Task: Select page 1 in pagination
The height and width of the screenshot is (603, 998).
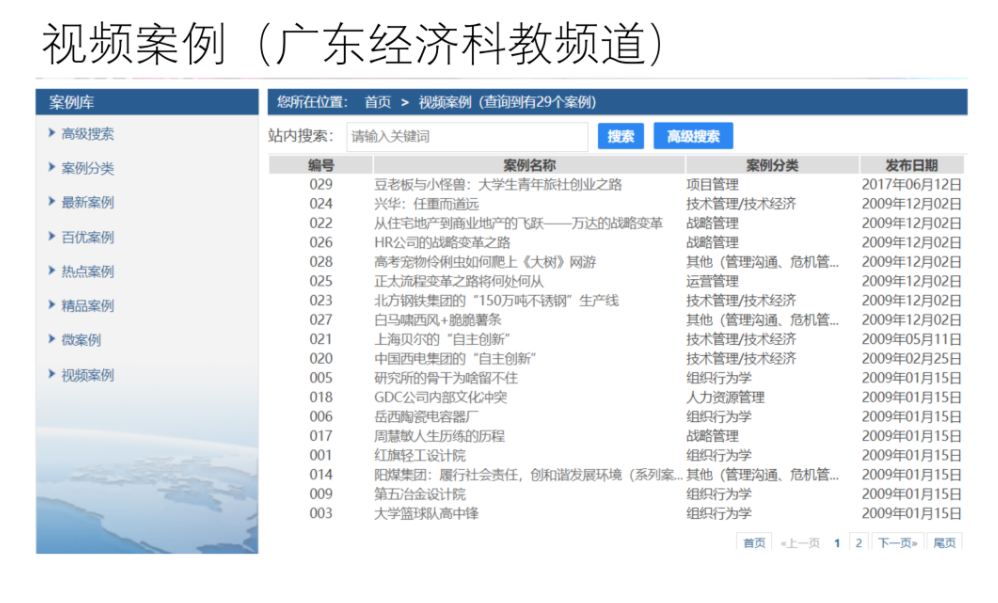Action: point(837,543)
